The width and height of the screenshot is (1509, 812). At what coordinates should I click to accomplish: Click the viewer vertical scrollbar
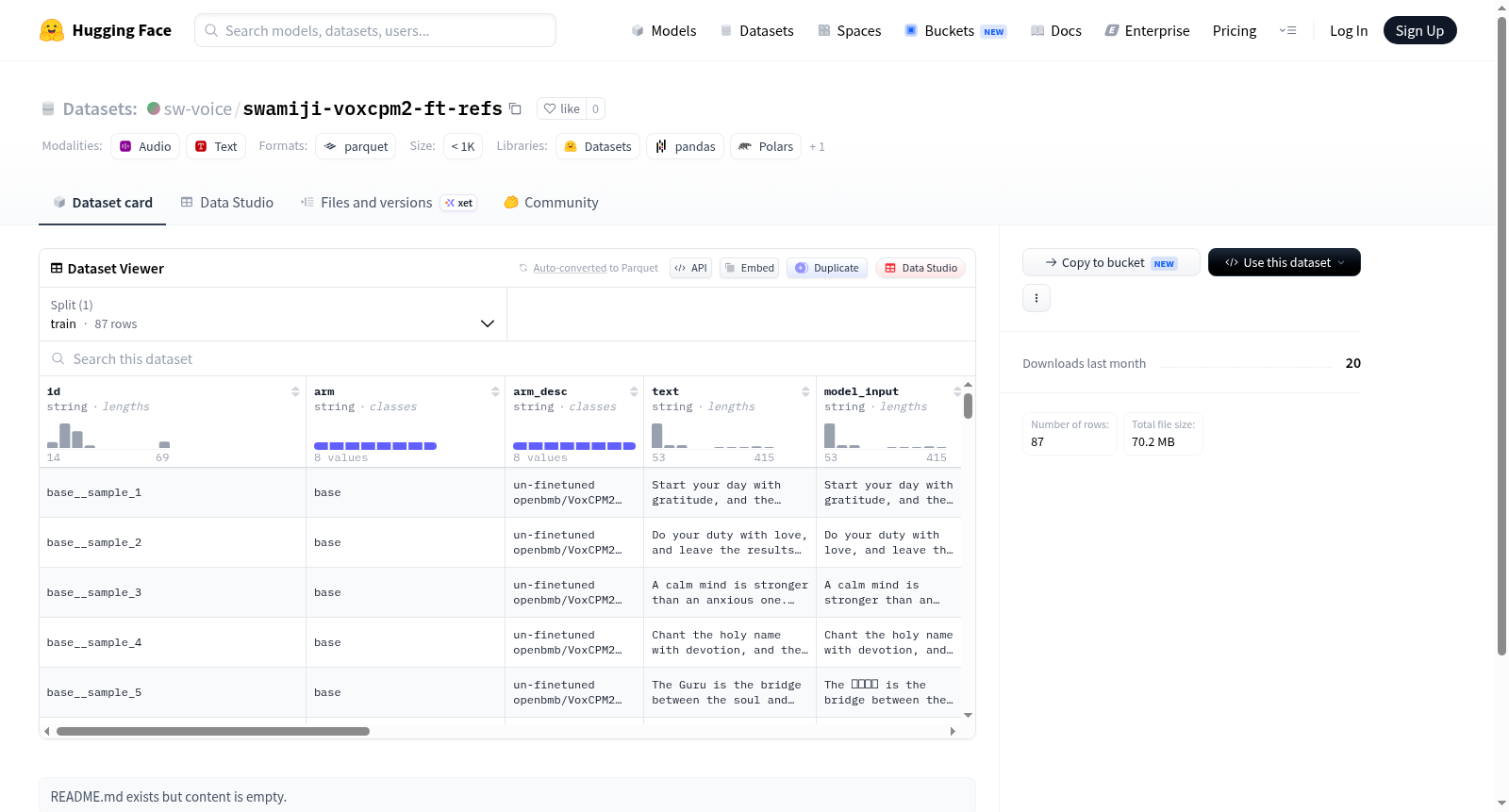coord(968,406)
